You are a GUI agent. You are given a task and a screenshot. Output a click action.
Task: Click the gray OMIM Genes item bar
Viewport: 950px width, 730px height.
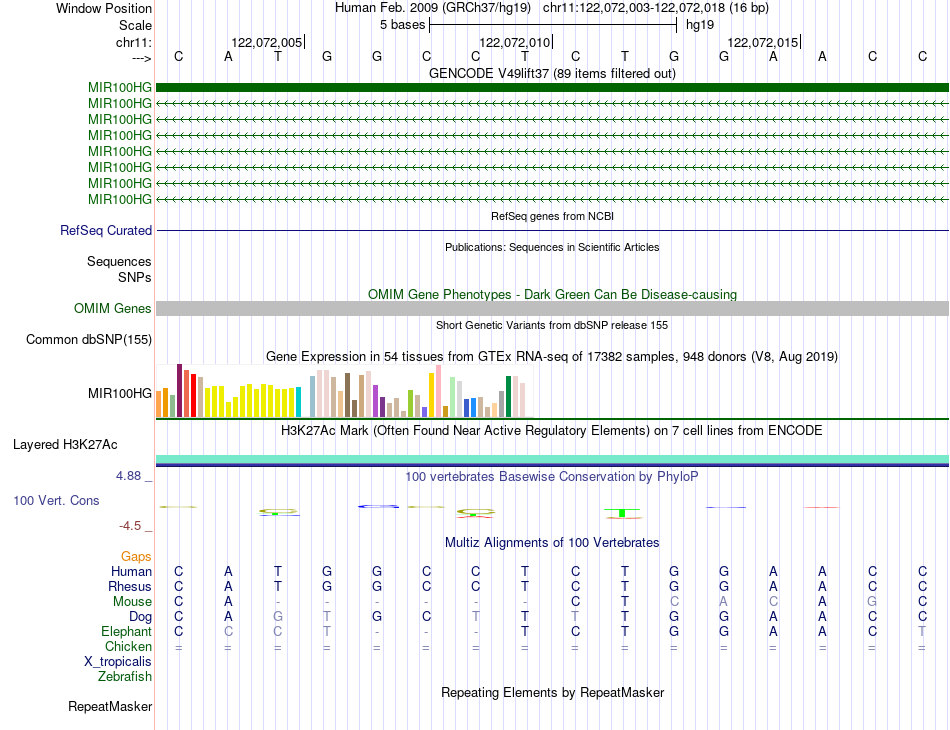[552, 308]
